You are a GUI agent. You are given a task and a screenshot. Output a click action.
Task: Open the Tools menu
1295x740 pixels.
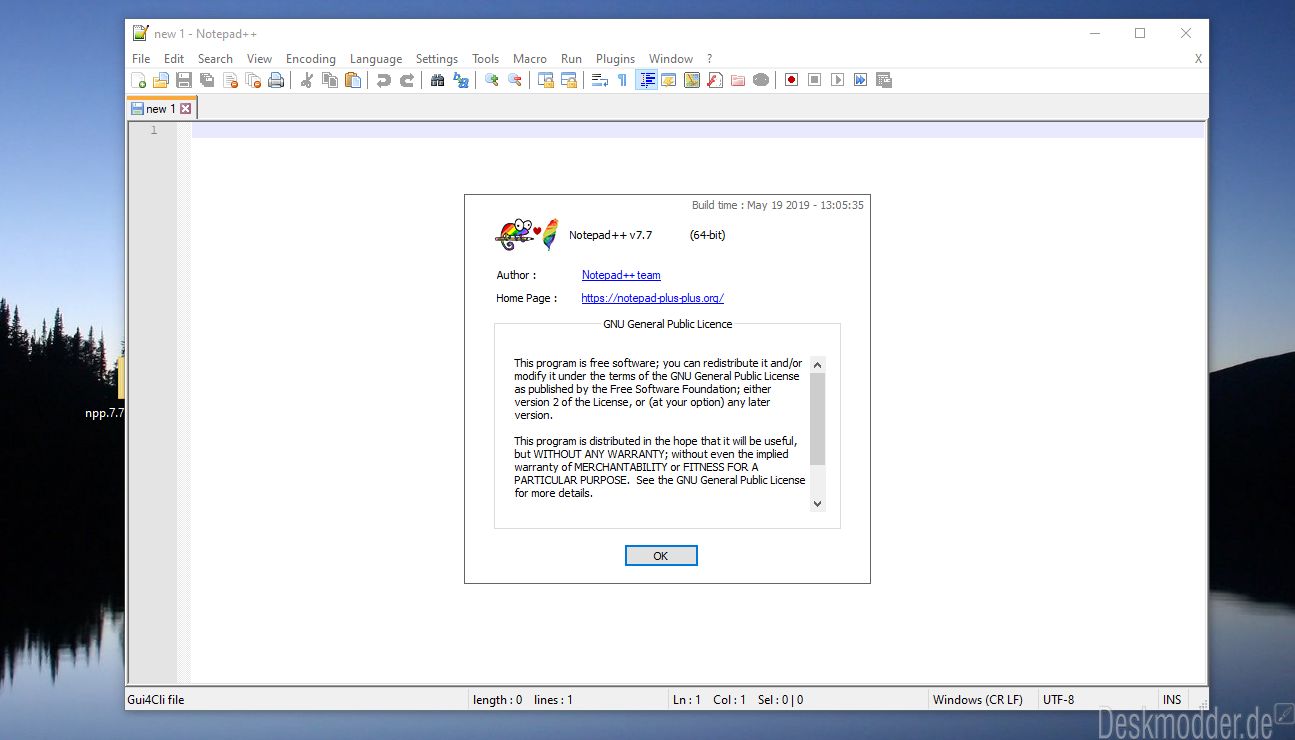pyautogui.click(x=486, y=59)
